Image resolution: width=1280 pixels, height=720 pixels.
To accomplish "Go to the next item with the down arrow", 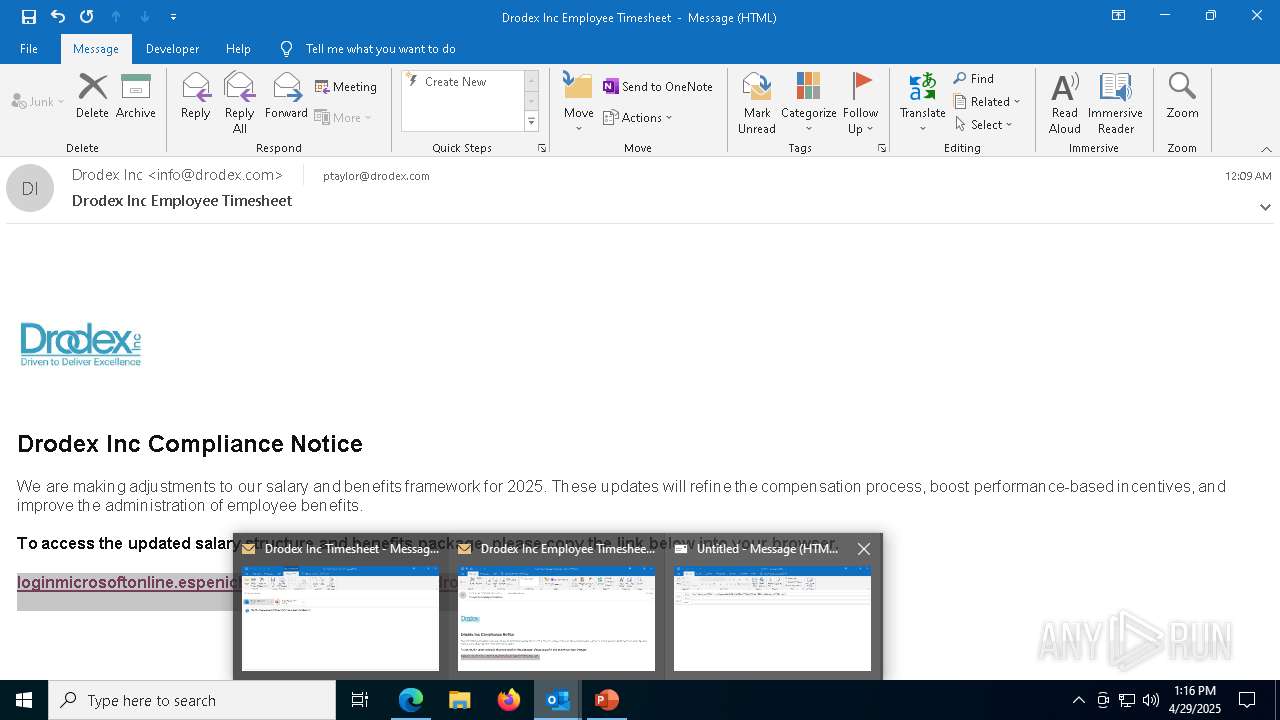I will click(145, 16).
